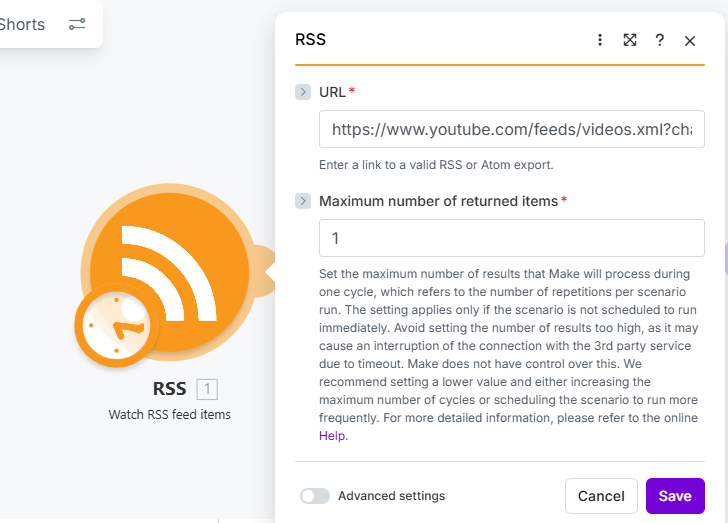
Task: Click the RSS module circle icon
Action: (169, 272)
